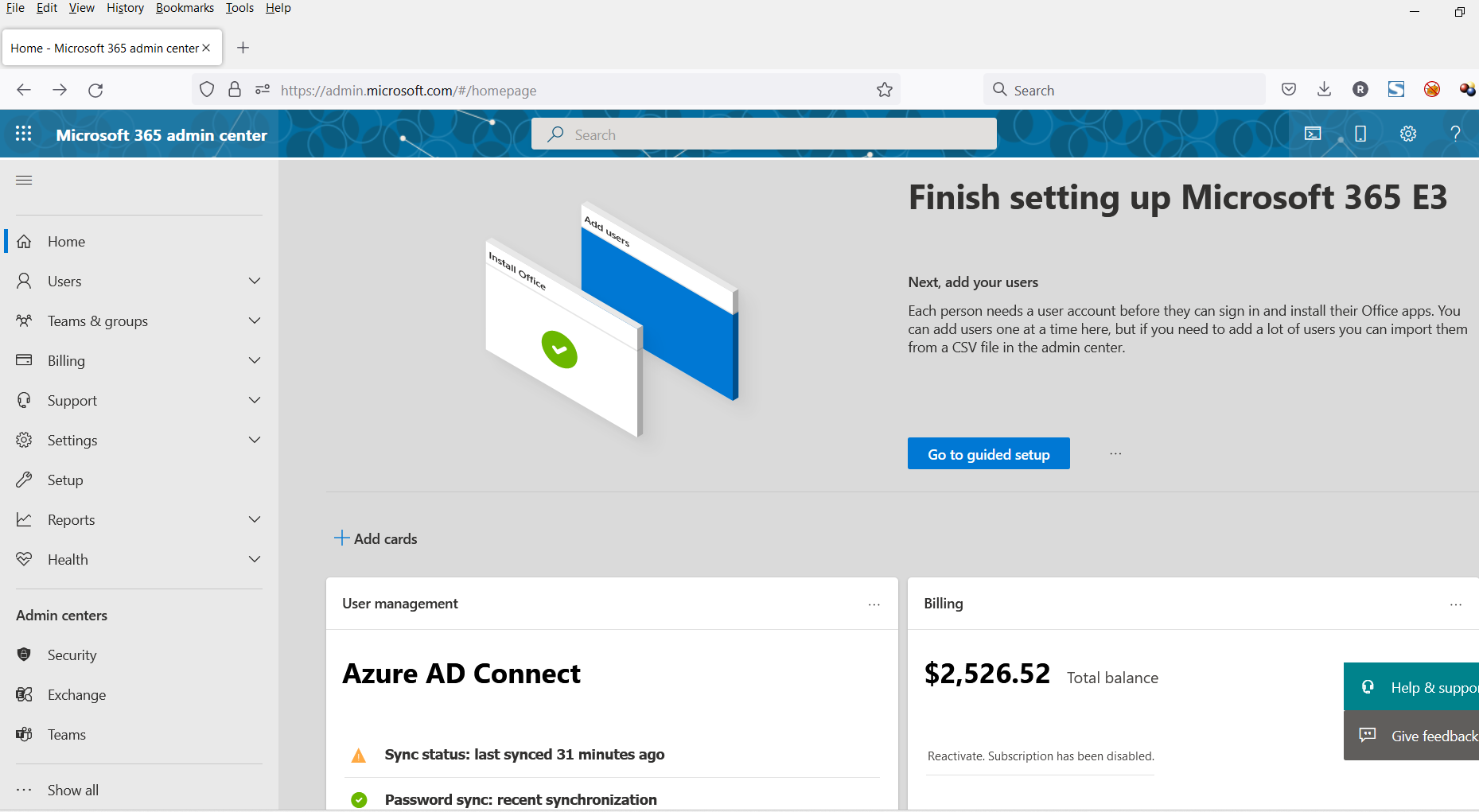1479x812 pixels.
Task: Click the ellipsis icon beside Show all
Action: tap(24, 790)
